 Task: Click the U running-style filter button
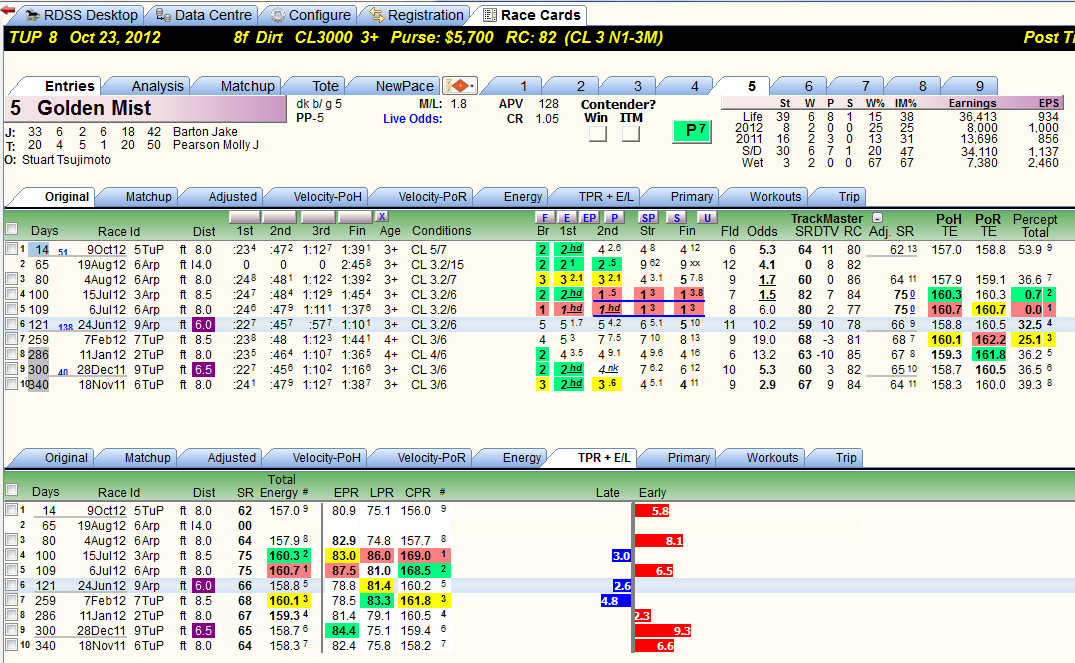707,218
